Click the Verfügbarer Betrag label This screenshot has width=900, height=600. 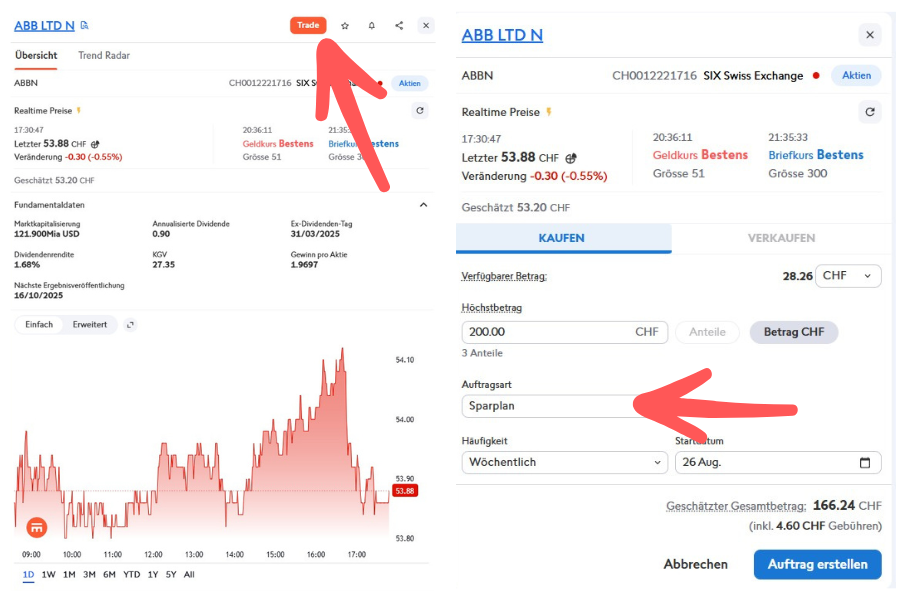504,276
